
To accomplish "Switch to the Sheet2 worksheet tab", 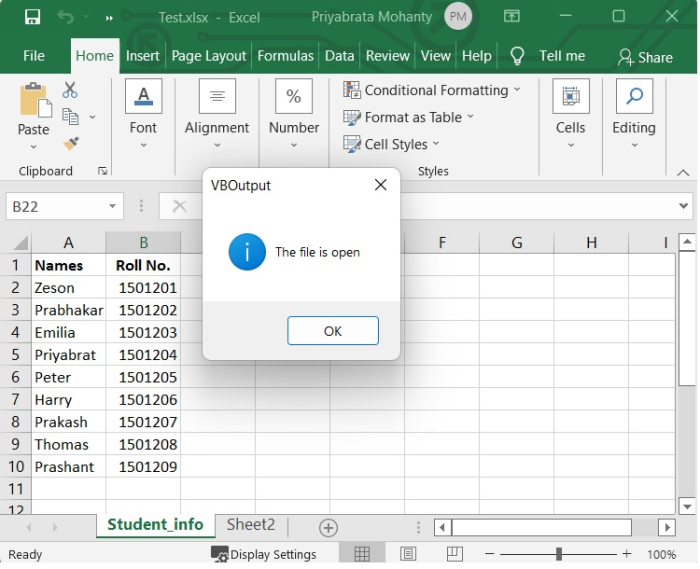I will pos(250,525).
